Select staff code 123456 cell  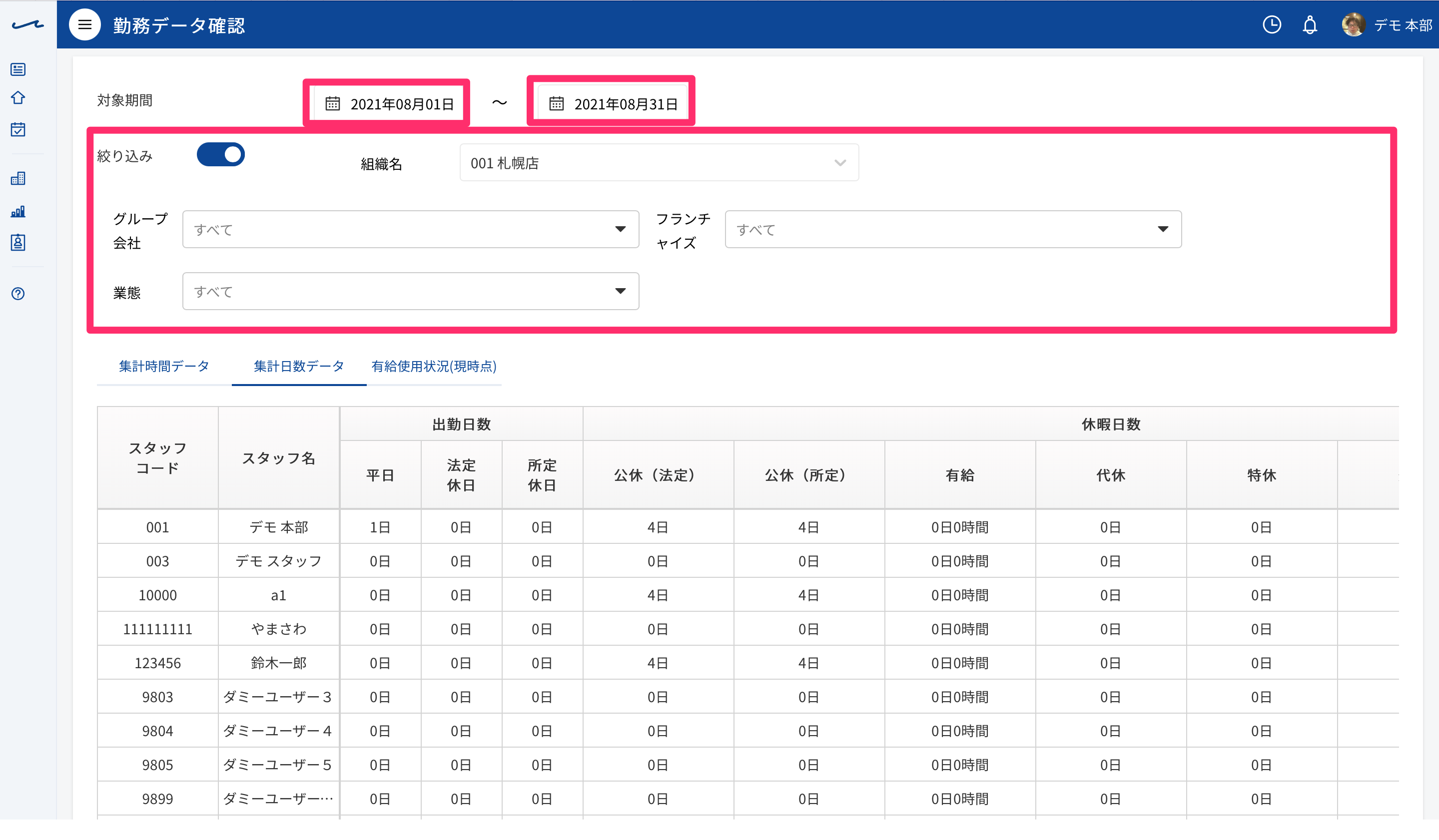pyautogui.click(x=157, y=663)
